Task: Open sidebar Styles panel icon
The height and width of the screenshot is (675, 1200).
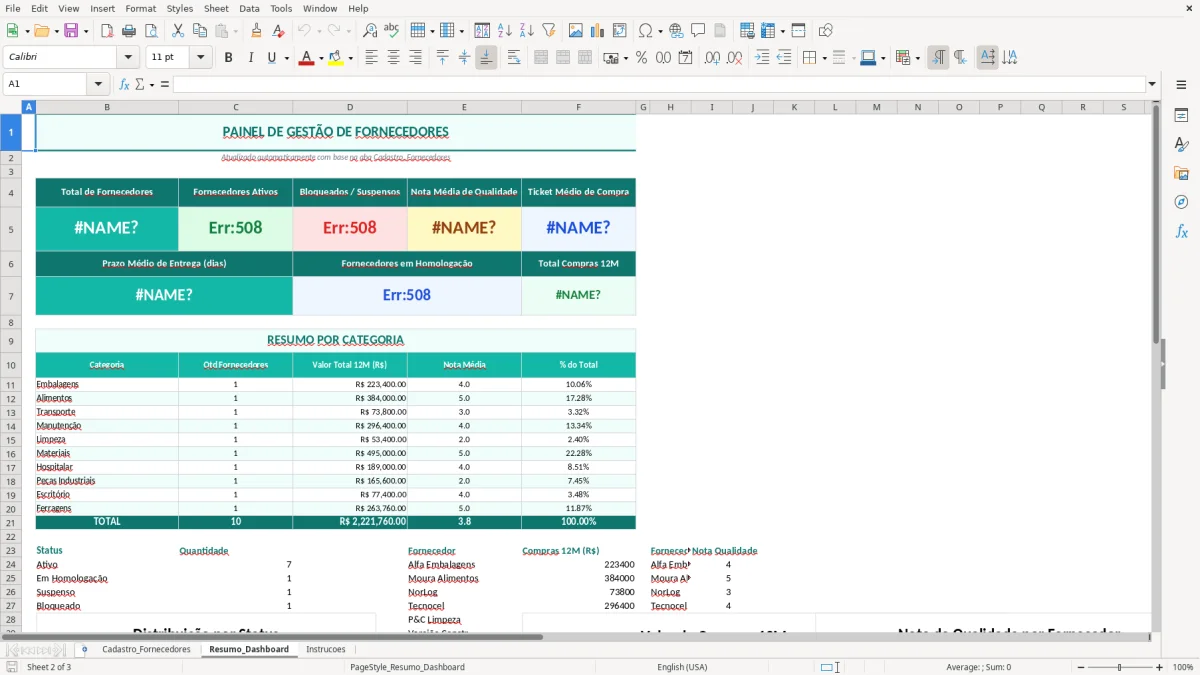Action: coord(1181,145)
